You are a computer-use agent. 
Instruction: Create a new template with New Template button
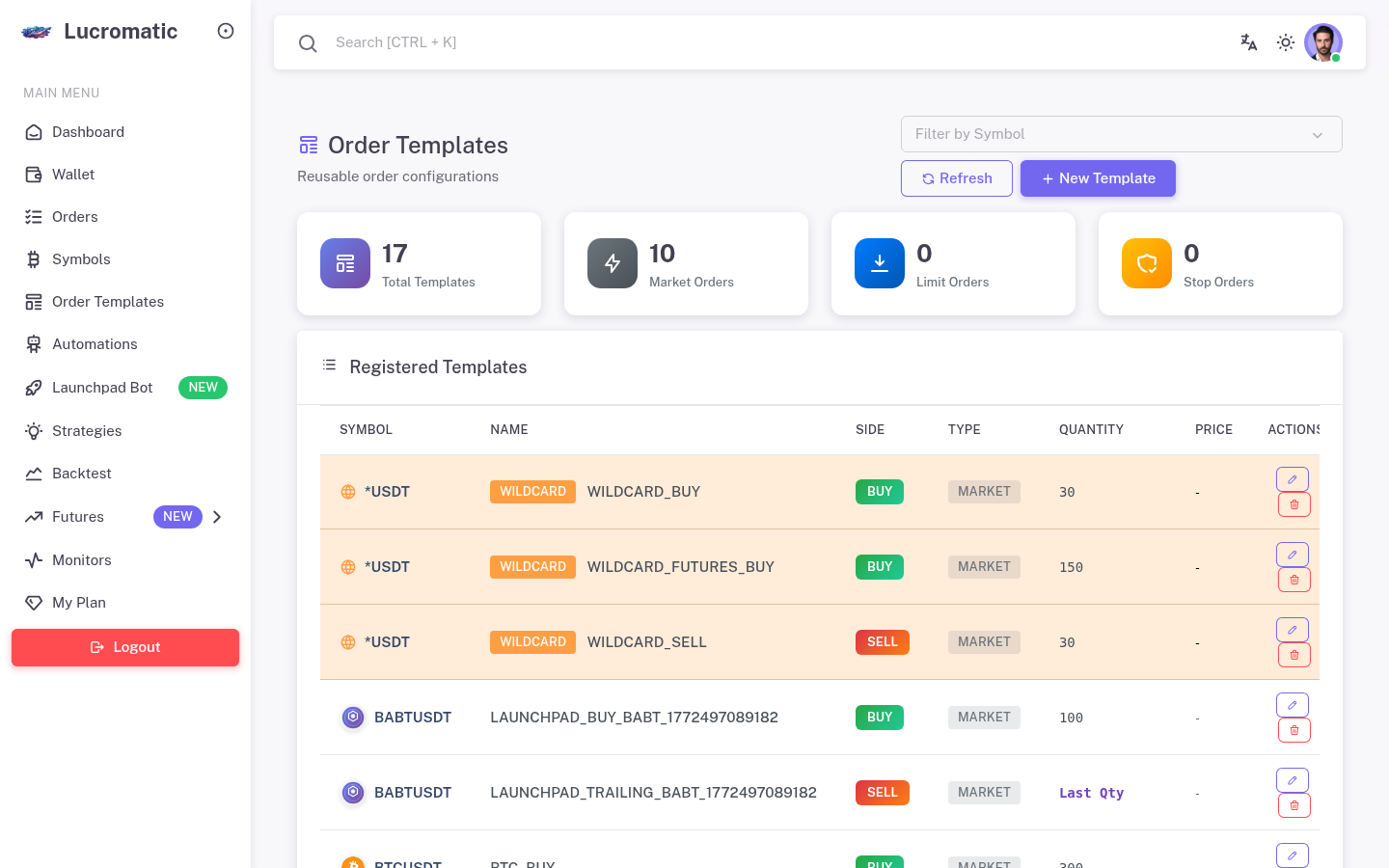pyautogui.click(x=1098, y=178)
